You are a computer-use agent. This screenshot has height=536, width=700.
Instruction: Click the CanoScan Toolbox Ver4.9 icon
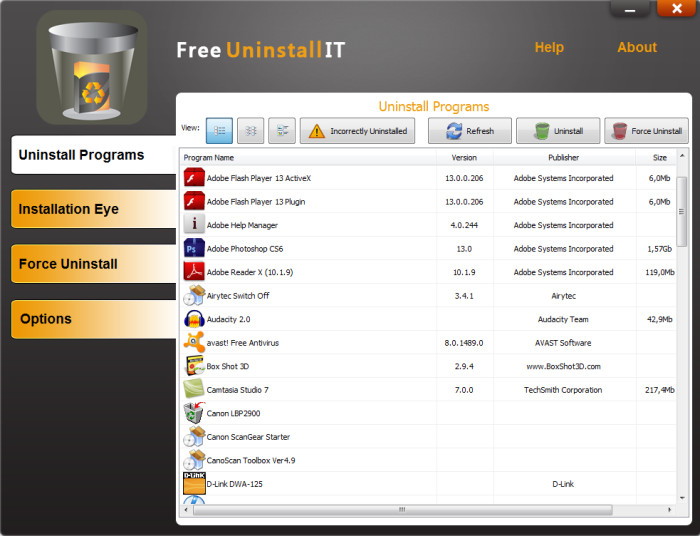coord(194,460)
